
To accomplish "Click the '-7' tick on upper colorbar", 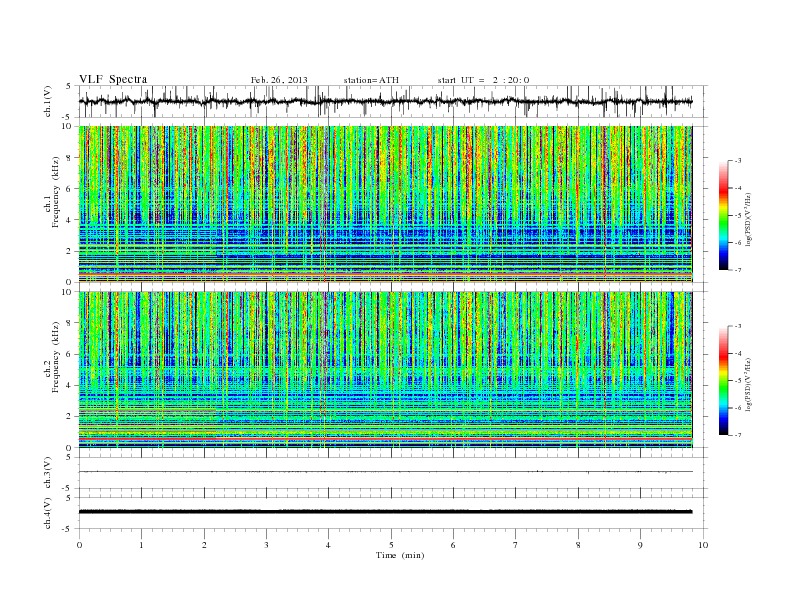I will [738, 270].
